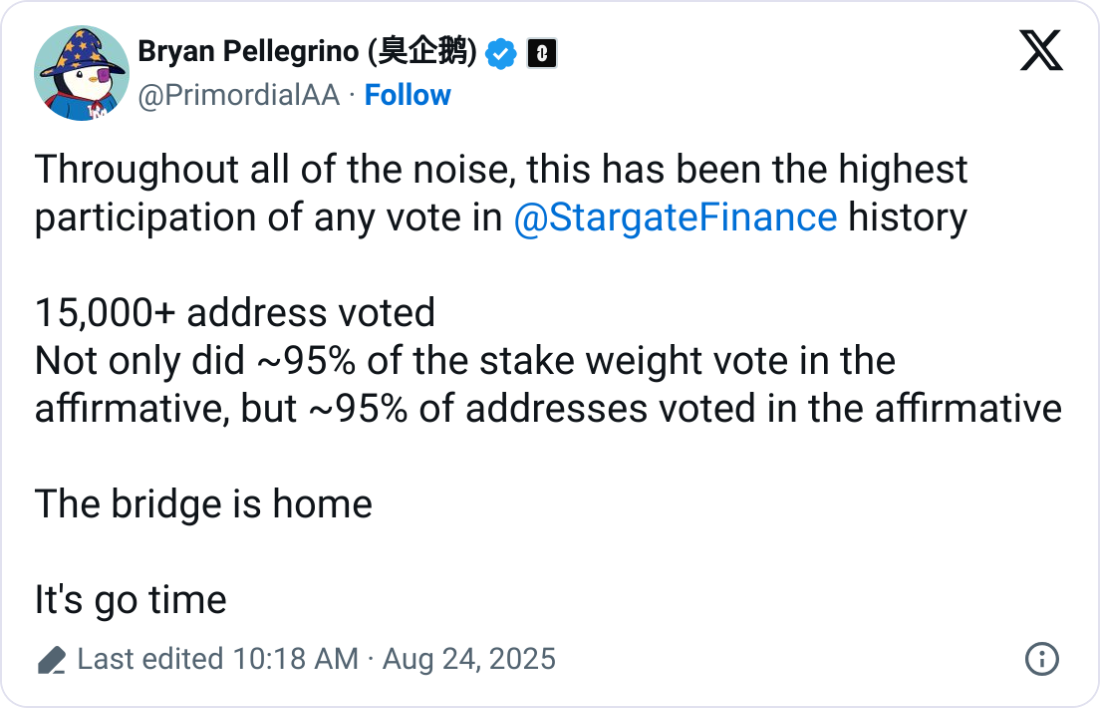The image size is (1100, 708).
Task: Open the tweet info circle icon
Action: tap(1042, 659)
